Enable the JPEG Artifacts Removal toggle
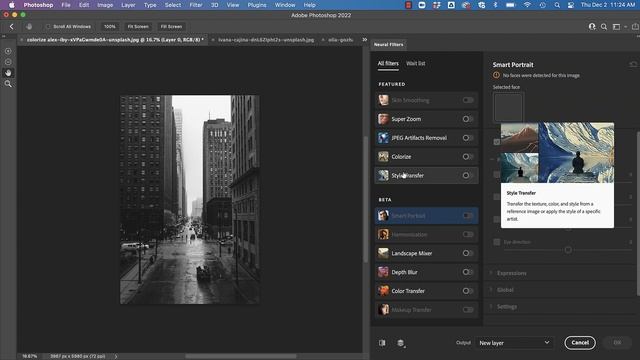The width and height of the screenshot is (640, 360). 468,138
